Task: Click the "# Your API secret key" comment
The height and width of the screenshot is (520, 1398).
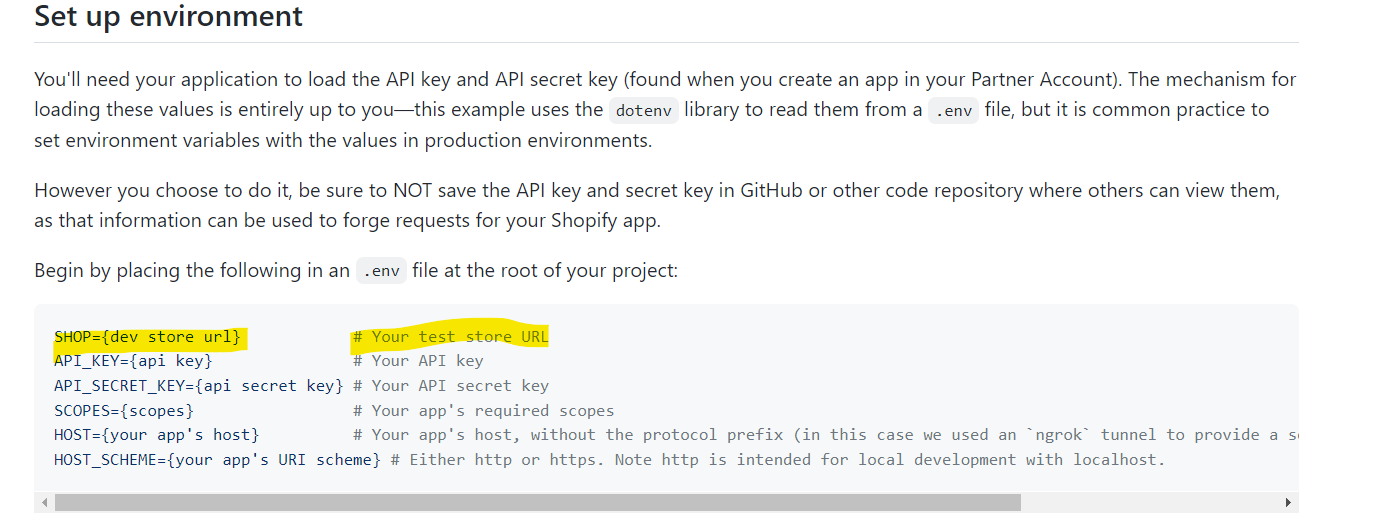Action: (451, 386)
